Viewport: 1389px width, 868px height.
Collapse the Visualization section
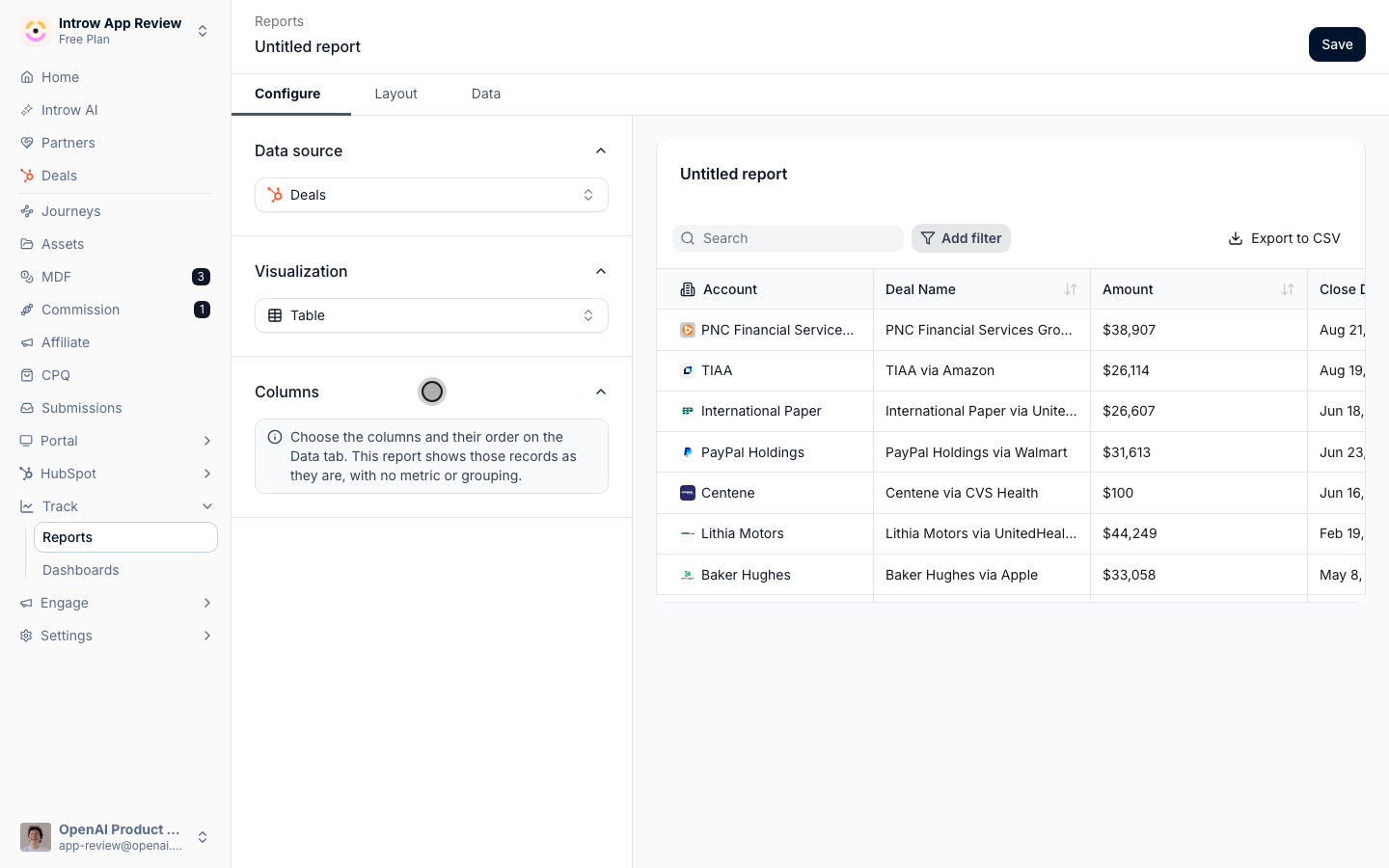pyautogui.click(x=601, y=271)
